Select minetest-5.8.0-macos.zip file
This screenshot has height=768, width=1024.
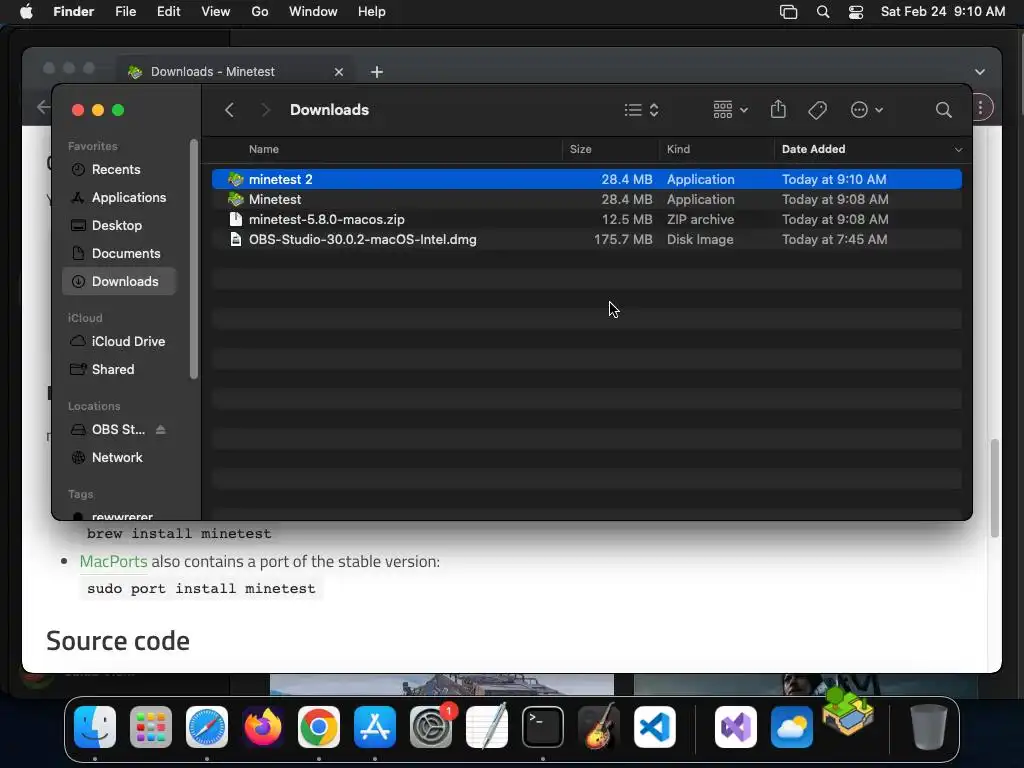pyautogui.click(x=586, y=219)
